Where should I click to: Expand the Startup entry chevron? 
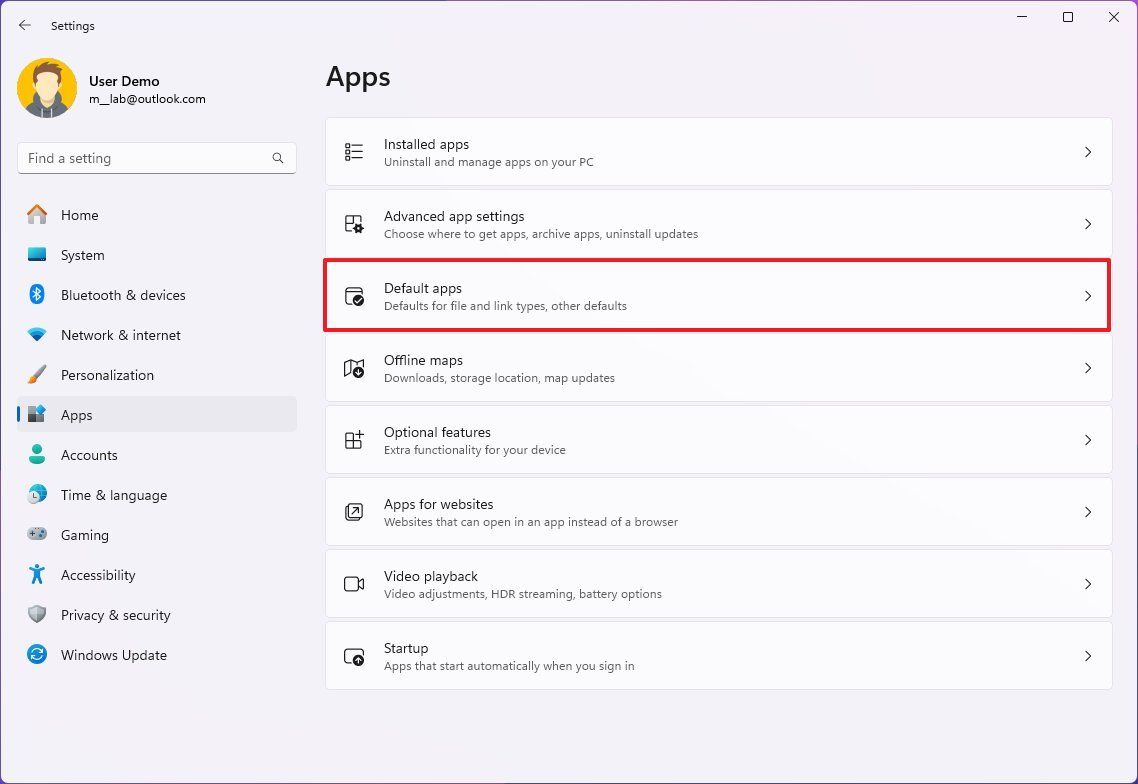[x=1089, y=656]
